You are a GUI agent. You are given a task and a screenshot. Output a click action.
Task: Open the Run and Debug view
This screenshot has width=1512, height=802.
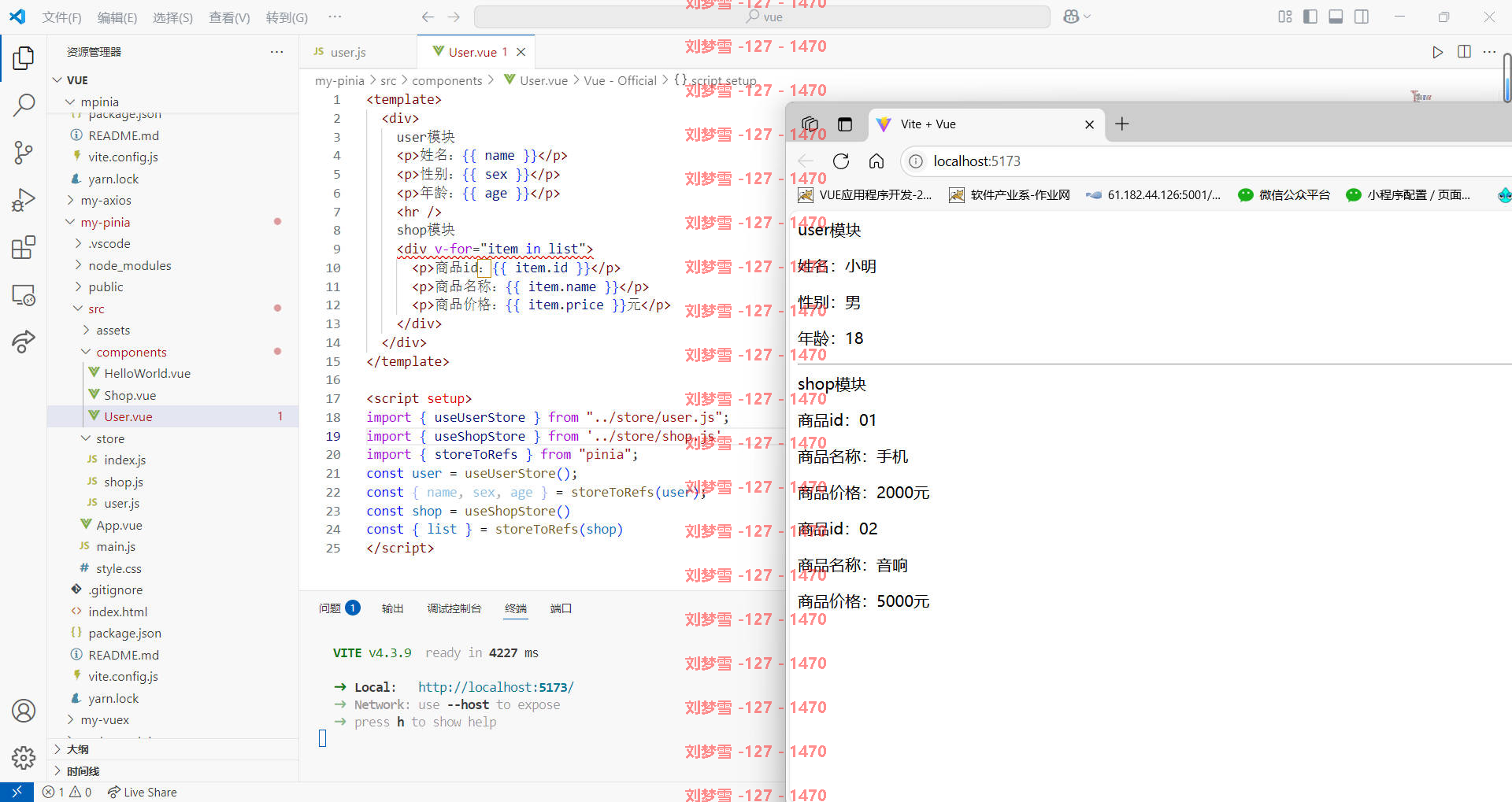(x=24, y=200)
